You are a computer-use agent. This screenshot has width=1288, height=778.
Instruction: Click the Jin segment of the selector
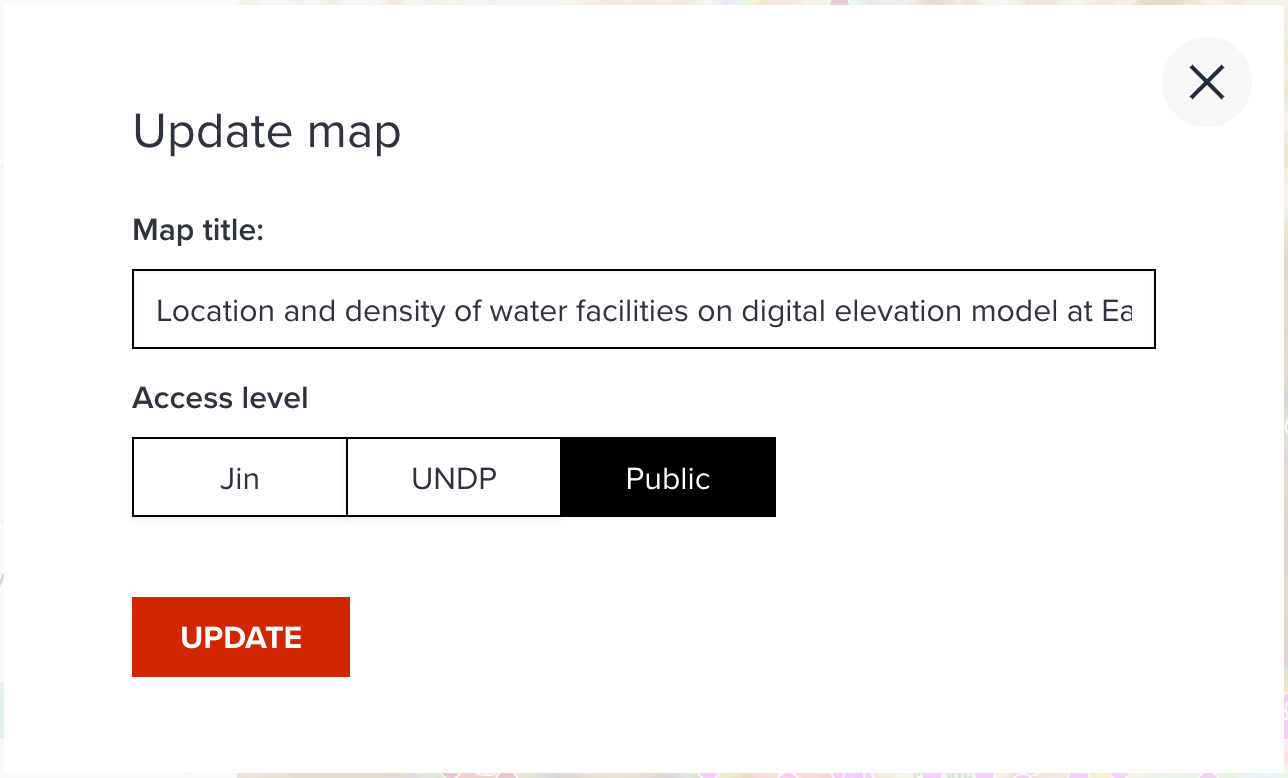pos(239,477)
